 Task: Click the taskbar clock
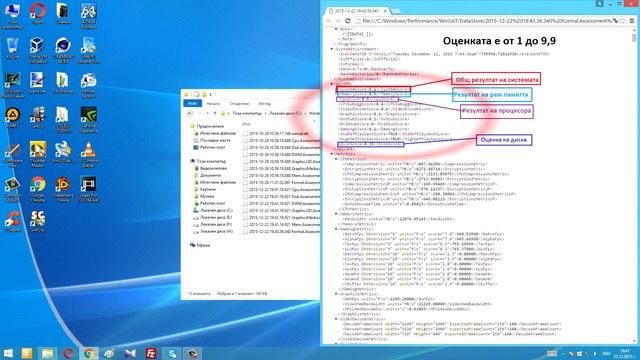(625, 353)
